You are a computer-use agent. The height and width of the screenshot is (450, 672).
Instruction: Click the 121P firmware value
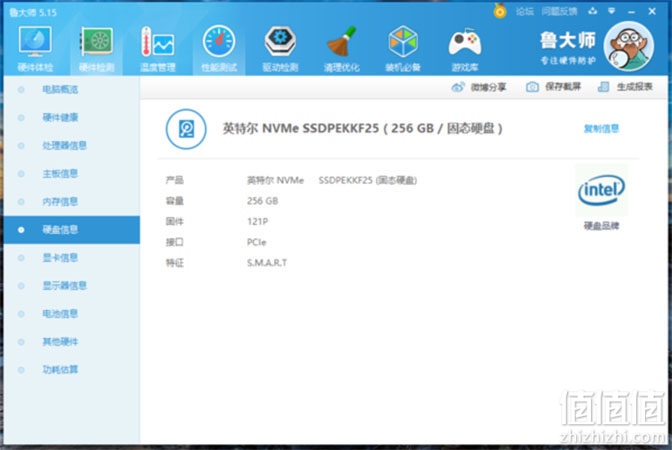[257, 222]
